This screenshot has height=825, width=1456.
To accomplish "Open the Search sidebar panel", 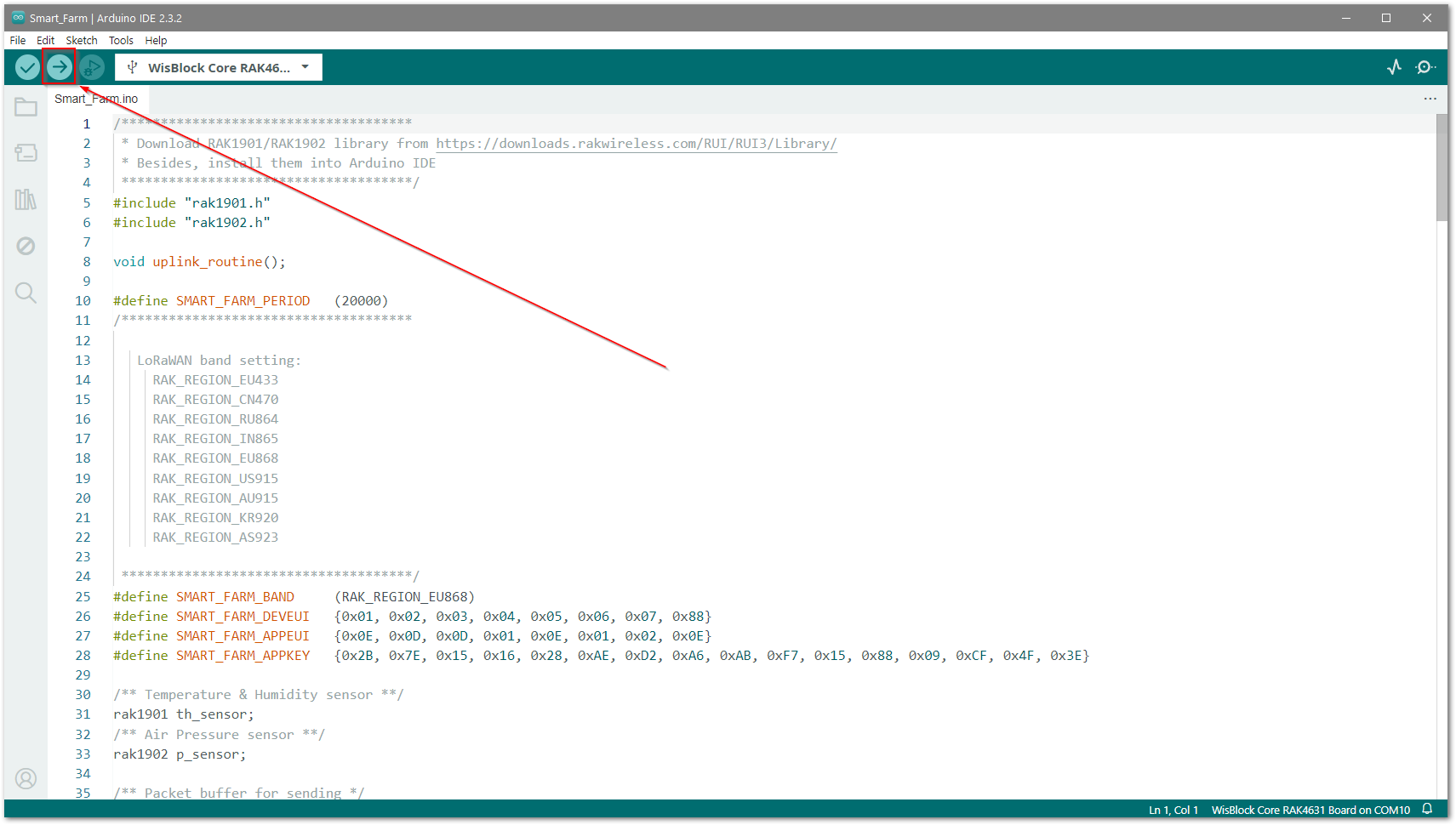I will pos(26,293).
